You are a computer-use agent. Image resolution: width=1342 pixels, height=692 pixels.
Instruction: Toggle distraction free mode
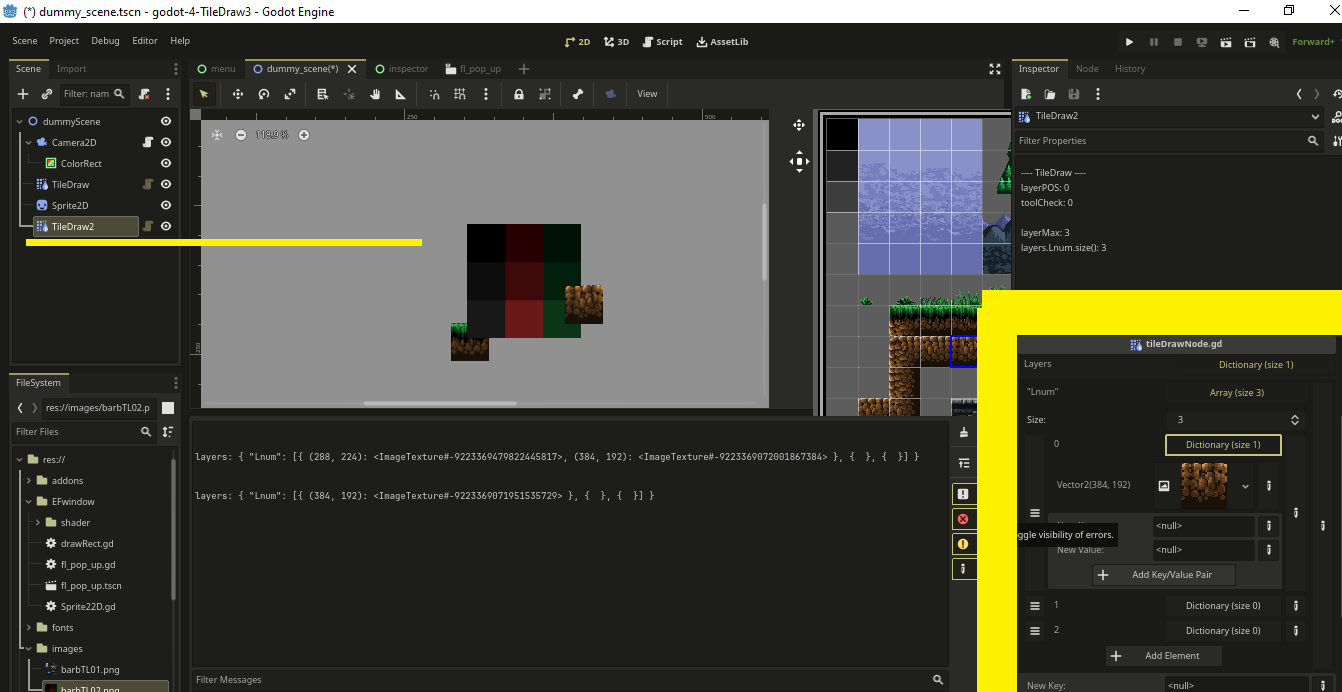(995, 69)
